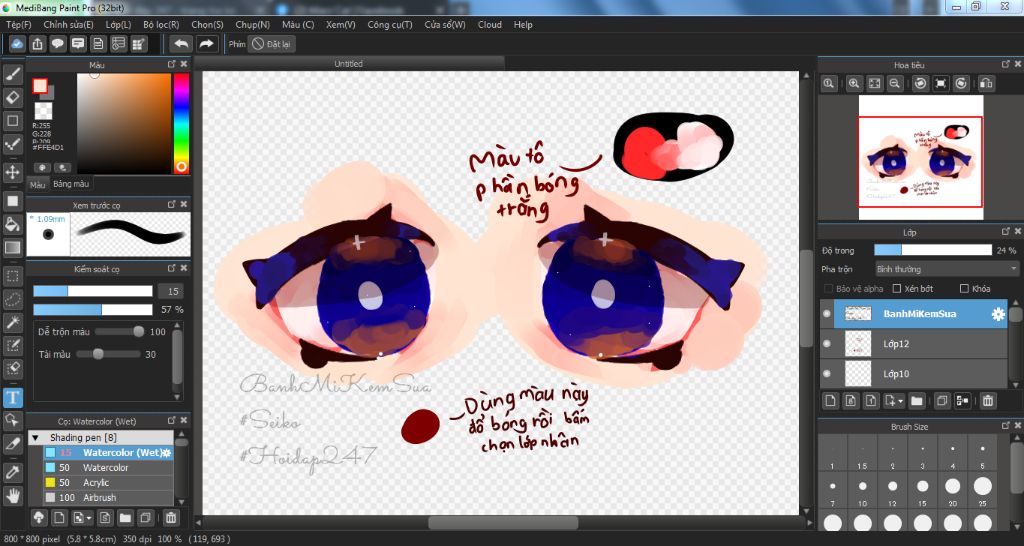
Task: Click the rainbow hue slider strip
Action: pos(181,120)
